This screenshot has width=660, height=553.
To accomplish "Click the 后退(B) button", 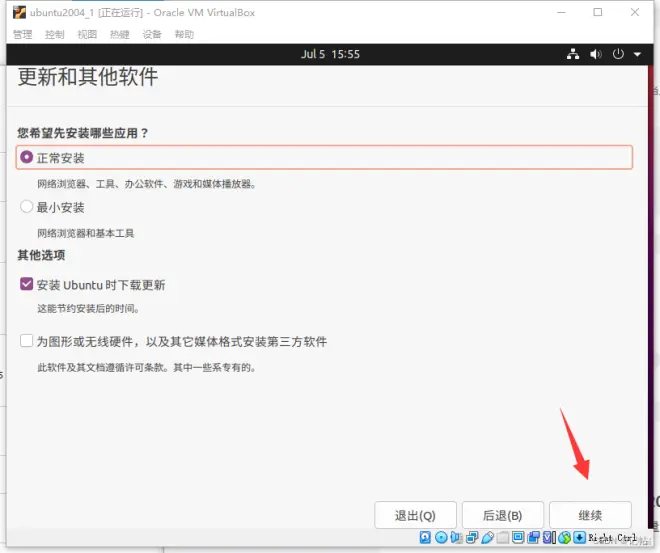I will (503, 515).
